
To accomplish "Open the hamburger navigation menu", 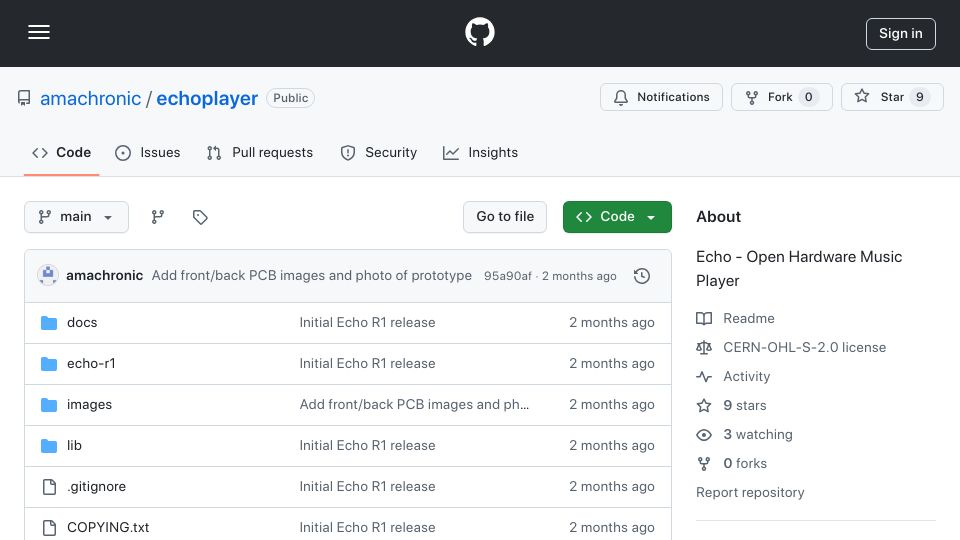I will pos(39,32).
